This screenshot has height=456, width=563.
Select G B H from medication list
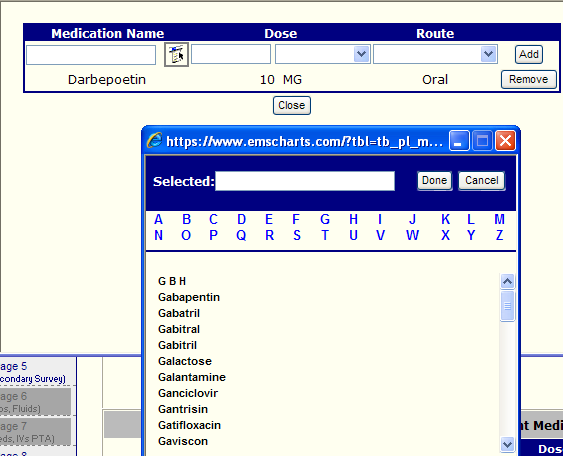tap(172, 281)
